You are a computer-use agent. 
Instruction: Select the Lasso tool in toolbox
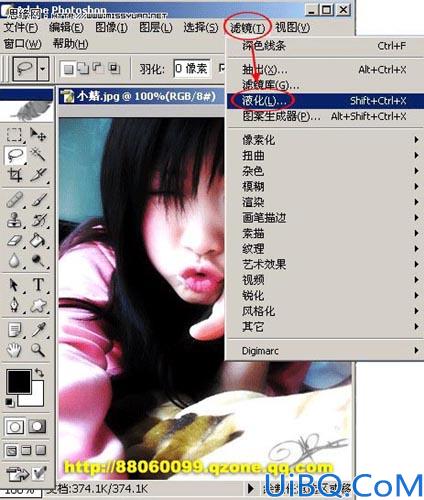click(15, 155)
